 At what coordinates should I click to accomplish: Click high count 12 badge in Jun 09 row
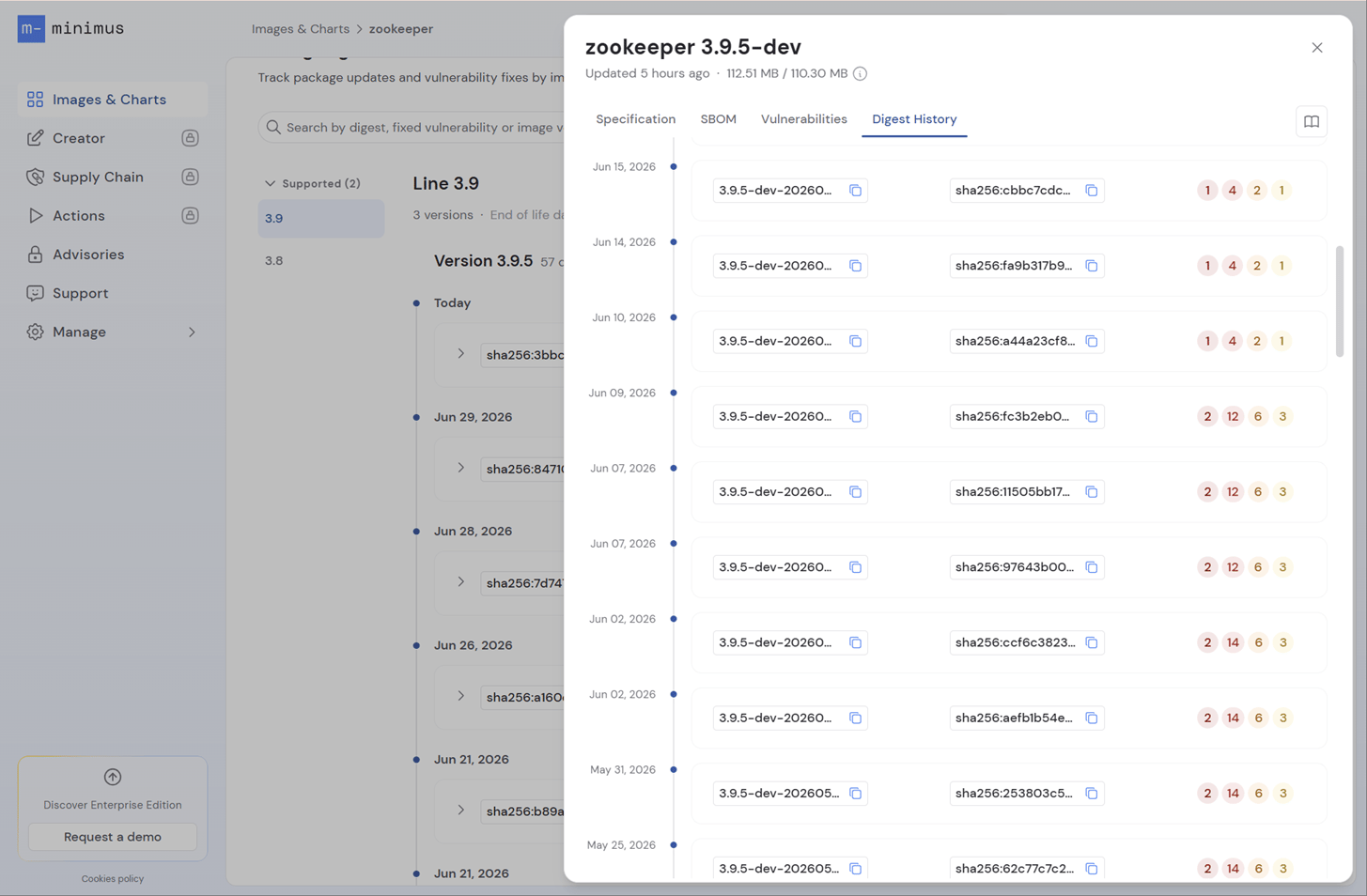tap(1233, 416)
